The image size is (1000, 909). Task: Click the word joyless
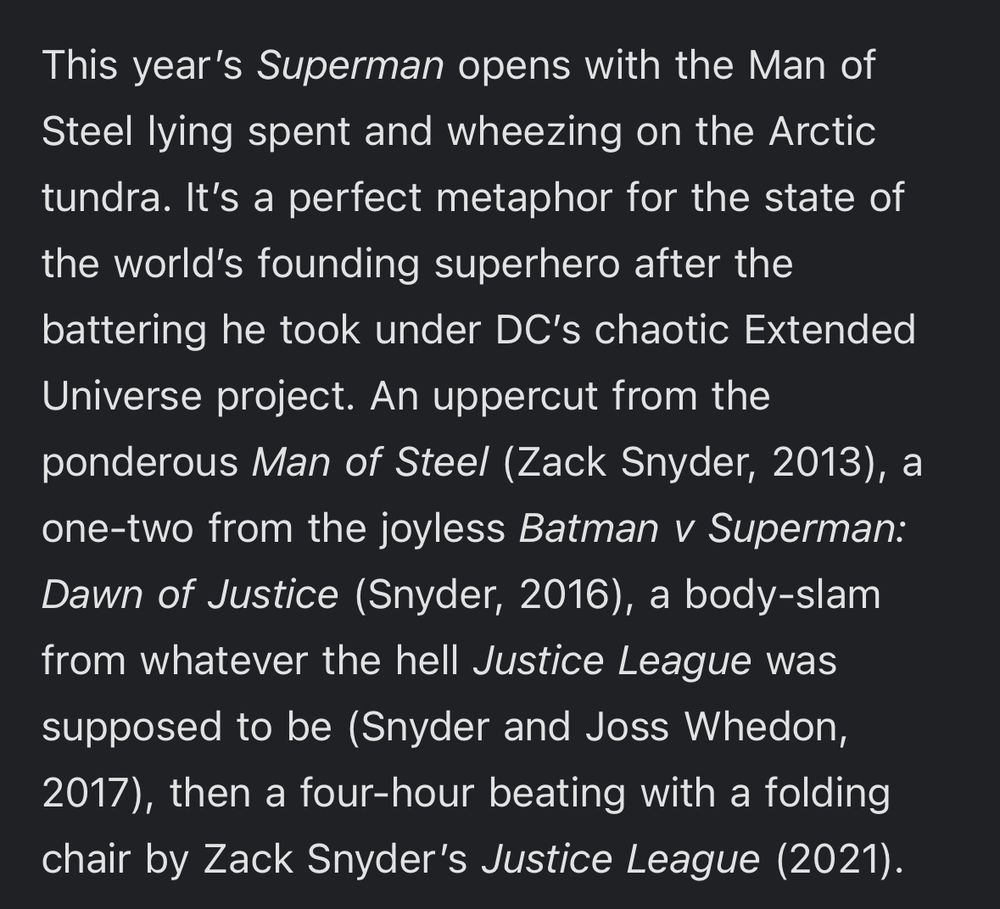click(443, 529)
